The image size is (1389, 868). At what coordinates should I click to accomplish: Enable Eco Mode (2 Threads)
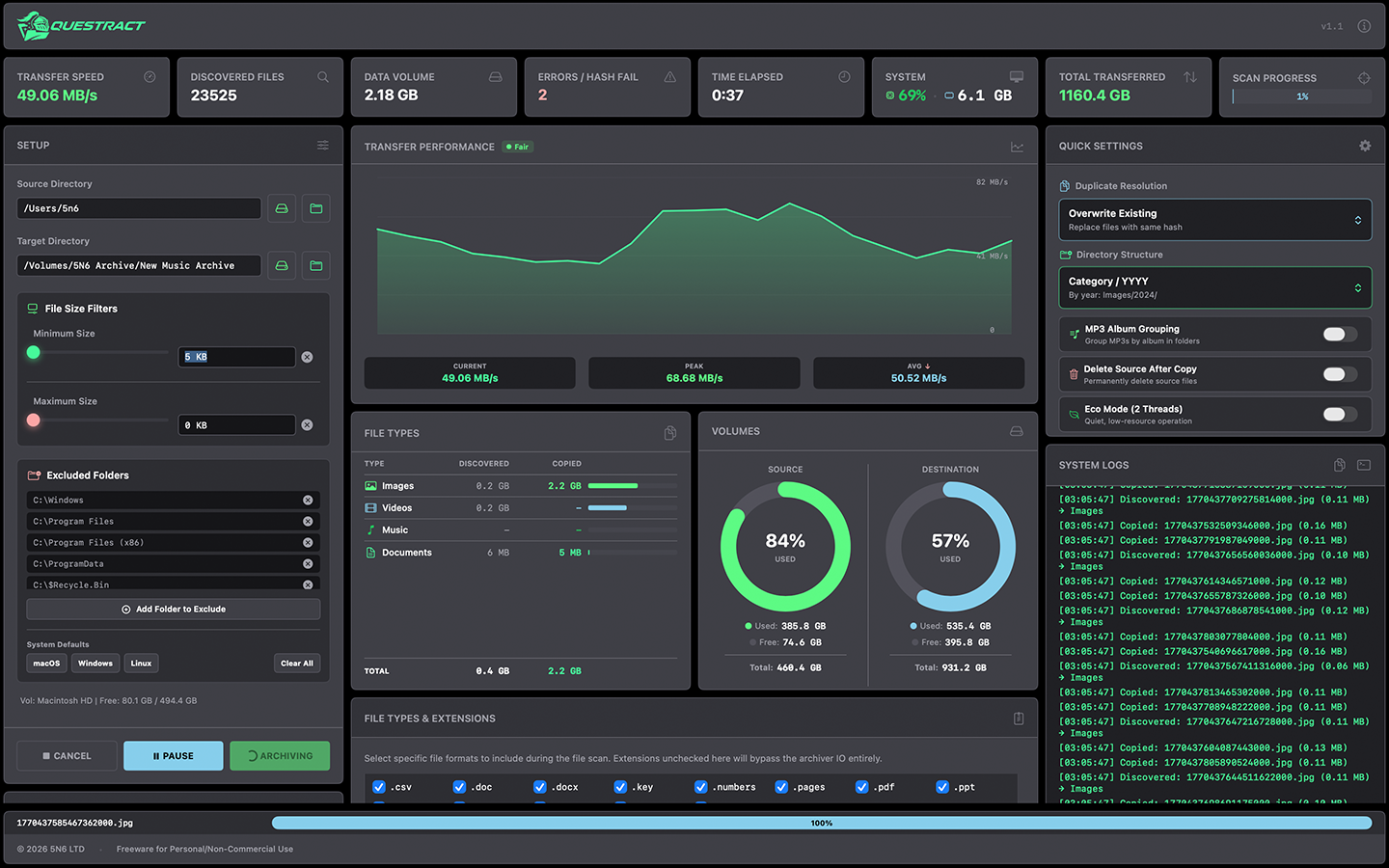[x=1337, y=414]
